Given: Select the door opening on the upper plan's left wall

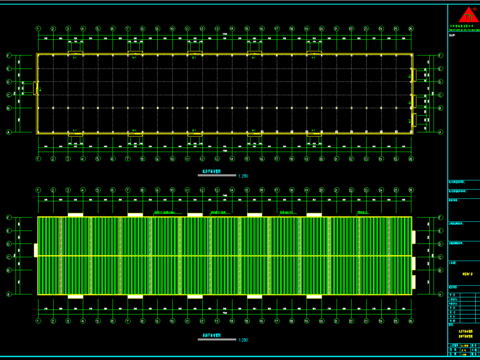Looking at the screenshot, I should pyautogui.click(x=35, y=88).
